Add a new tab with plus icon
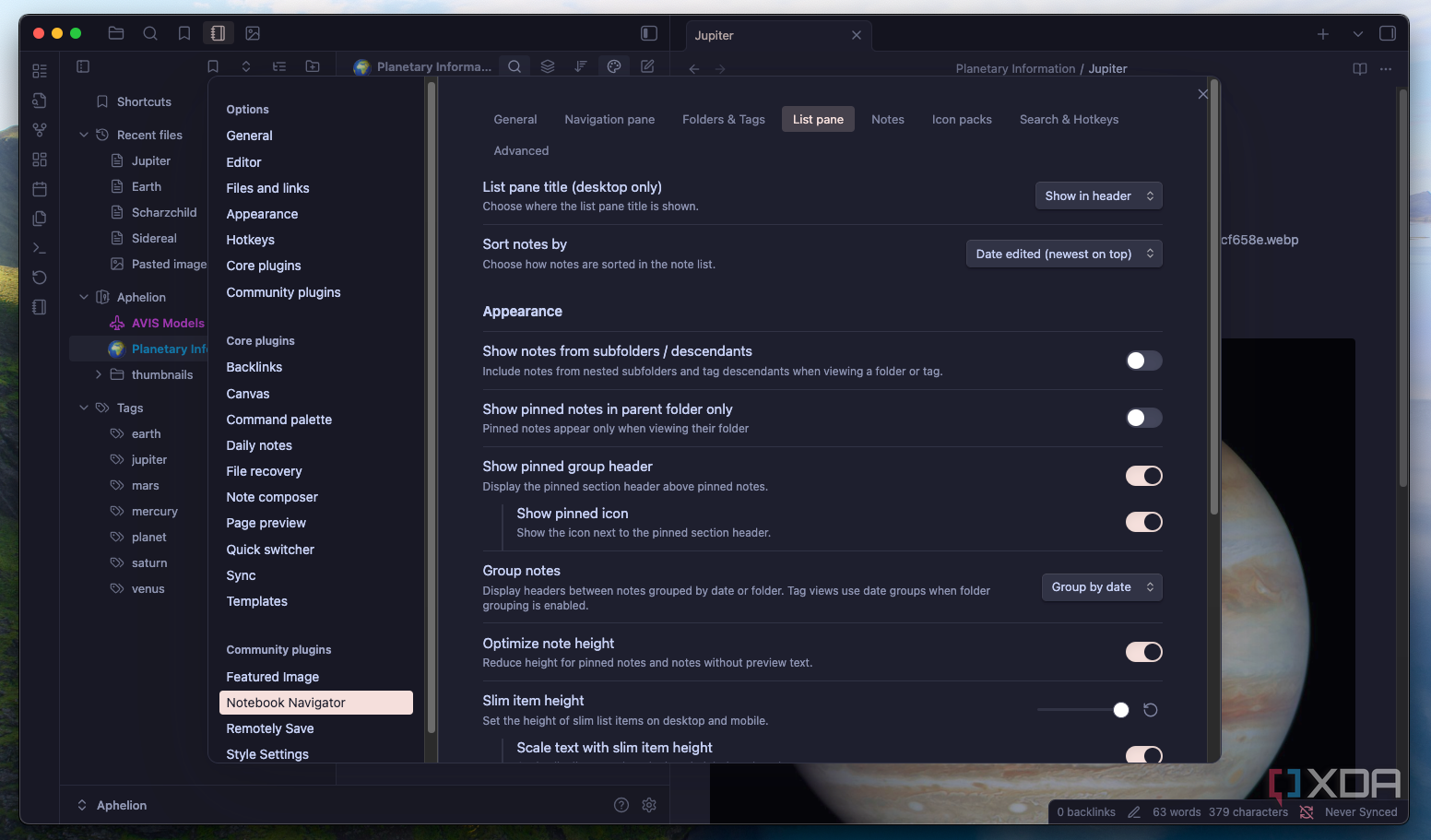1431x840 pixels. pos(1323,34)
